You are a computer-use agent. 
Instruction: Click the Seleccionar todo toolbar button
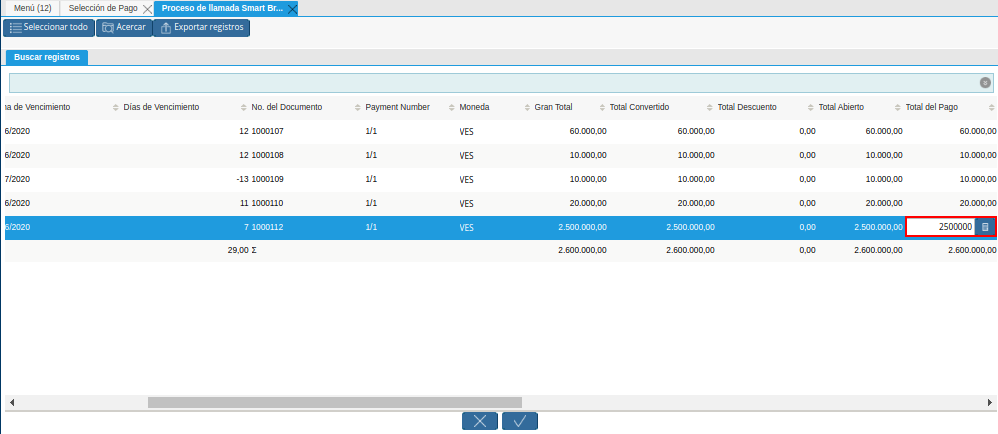click(47, 27)
